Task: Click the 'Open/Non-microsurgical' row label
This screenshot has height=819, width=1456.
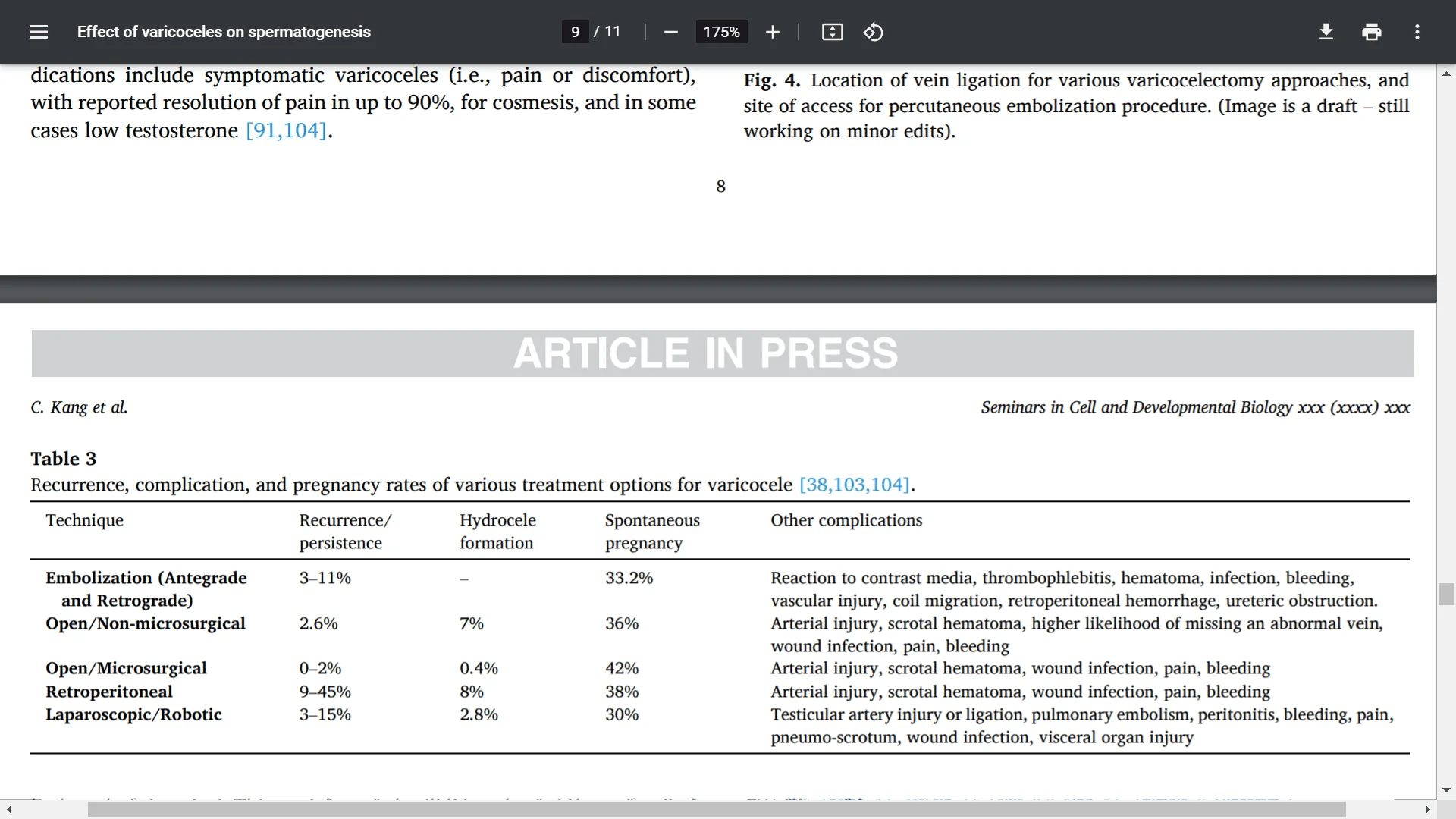Action: click(146, 623)
